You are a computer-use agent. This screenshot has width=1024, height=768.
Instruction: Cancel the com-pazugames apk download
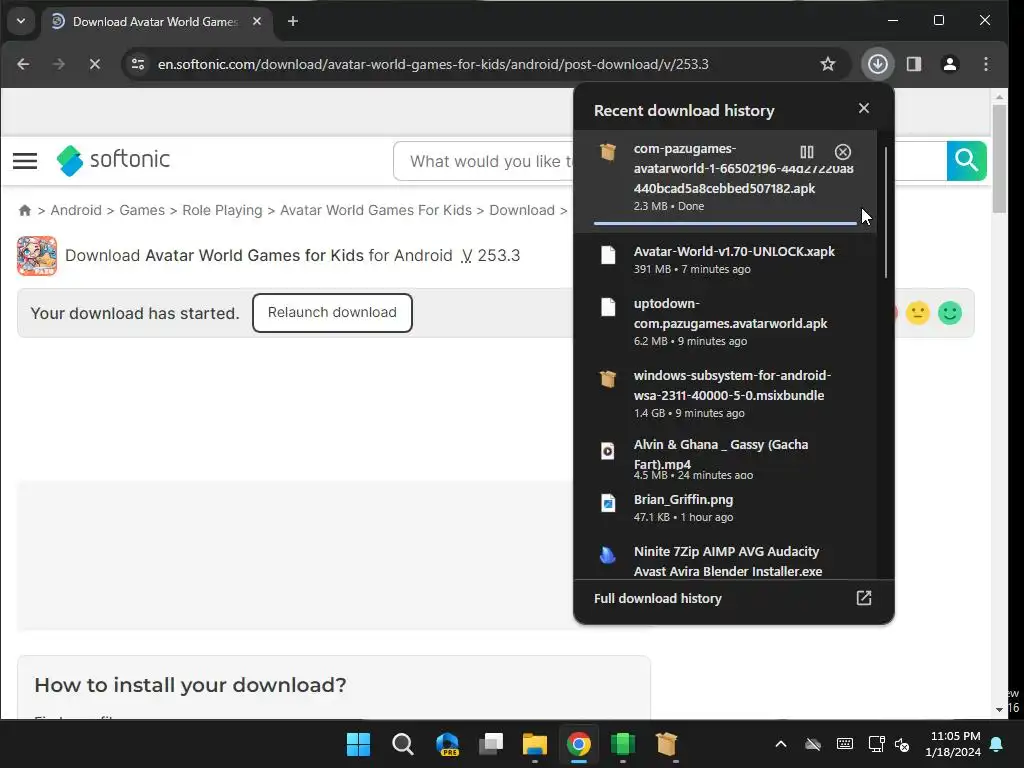pyautogui.click(x=842, y=152)
